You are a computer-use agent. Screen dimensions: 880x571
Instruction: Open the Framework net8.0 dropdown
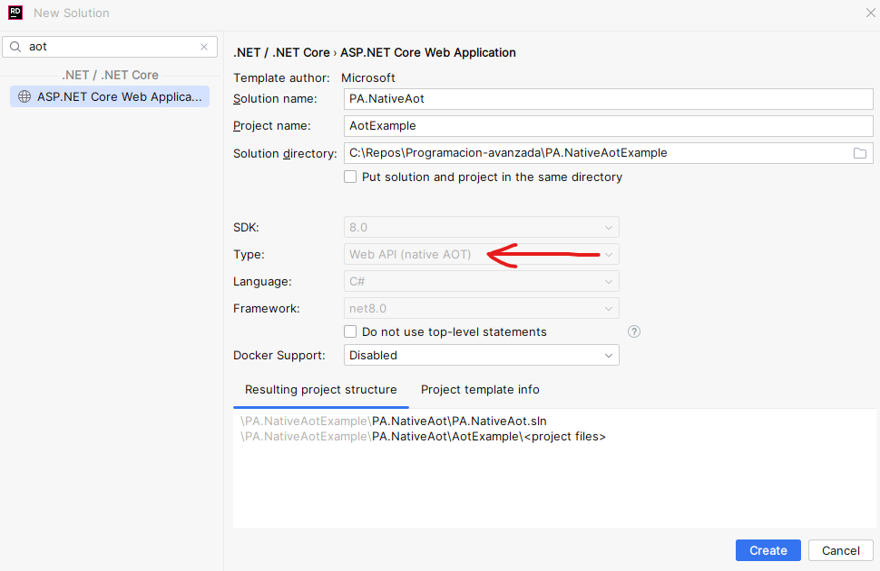[x=482, y=308]
